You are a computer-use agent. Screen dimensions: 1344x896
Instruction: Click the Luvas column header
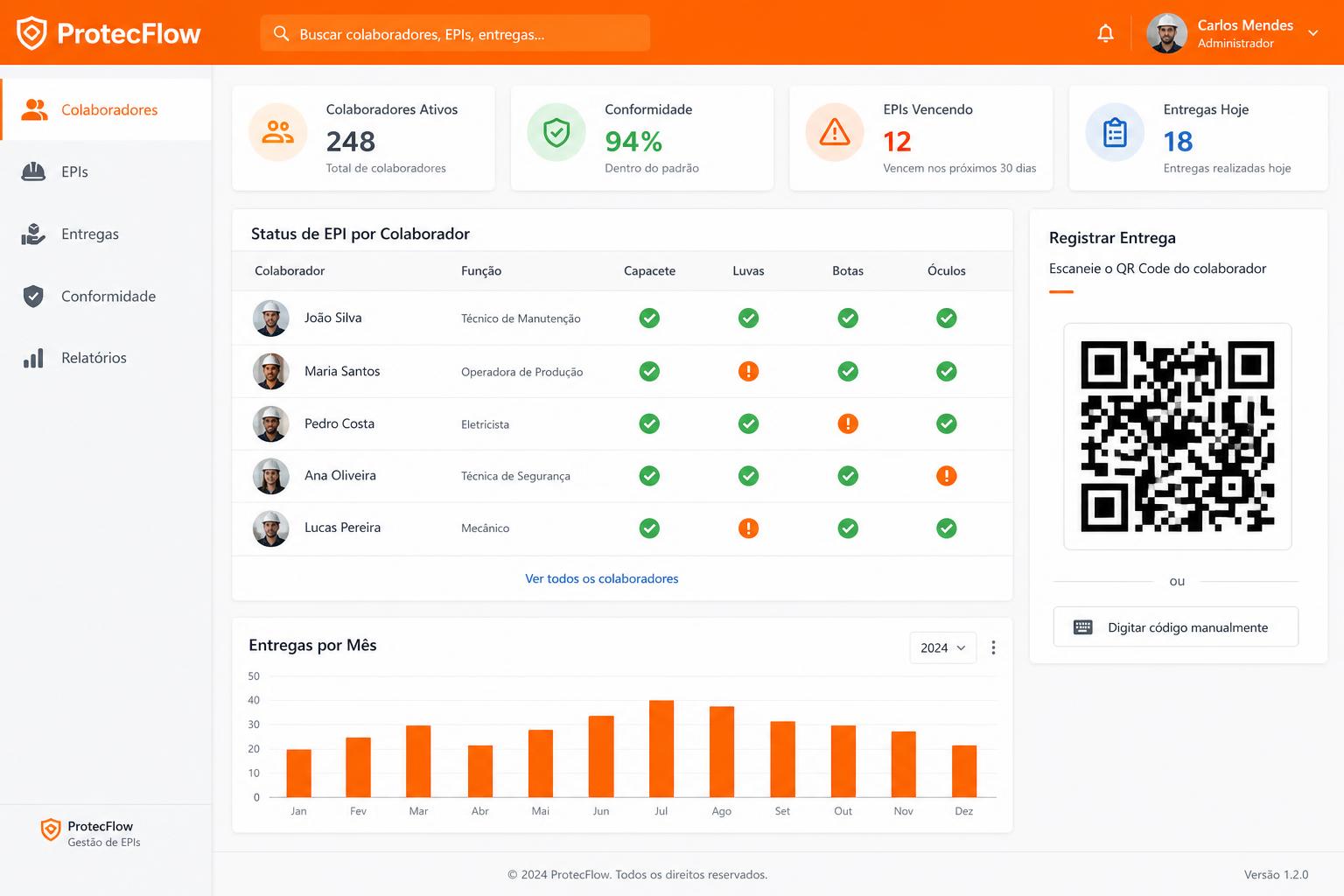[x=748, y=271]
